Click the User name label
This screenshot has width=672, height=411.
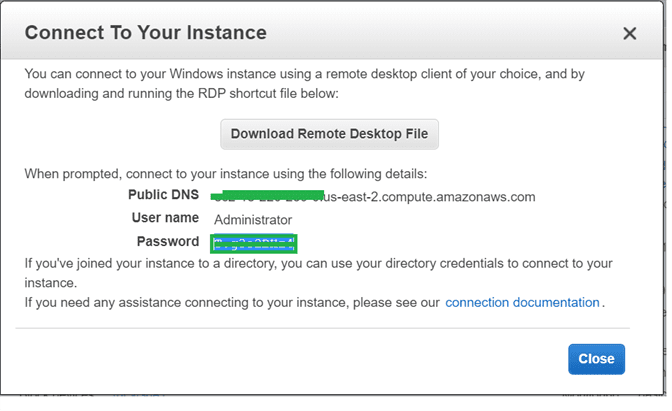pos(165,218)
